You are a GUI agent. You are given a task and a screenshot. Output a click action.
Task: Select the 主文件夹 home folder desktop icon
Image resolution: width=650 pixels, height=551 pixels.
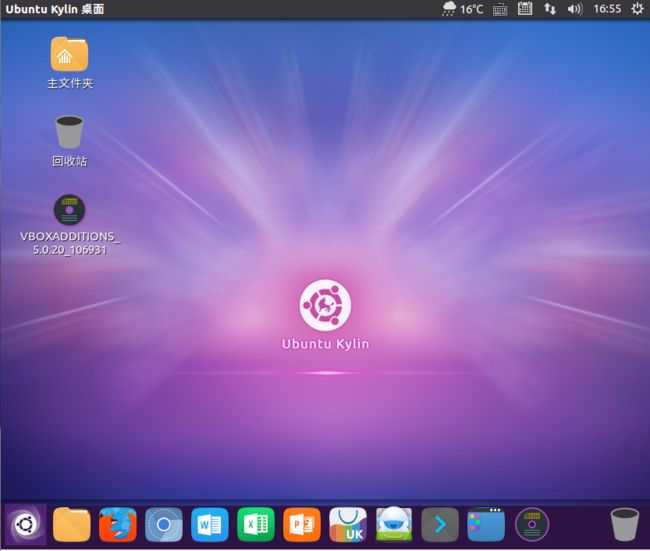(69, 54)
